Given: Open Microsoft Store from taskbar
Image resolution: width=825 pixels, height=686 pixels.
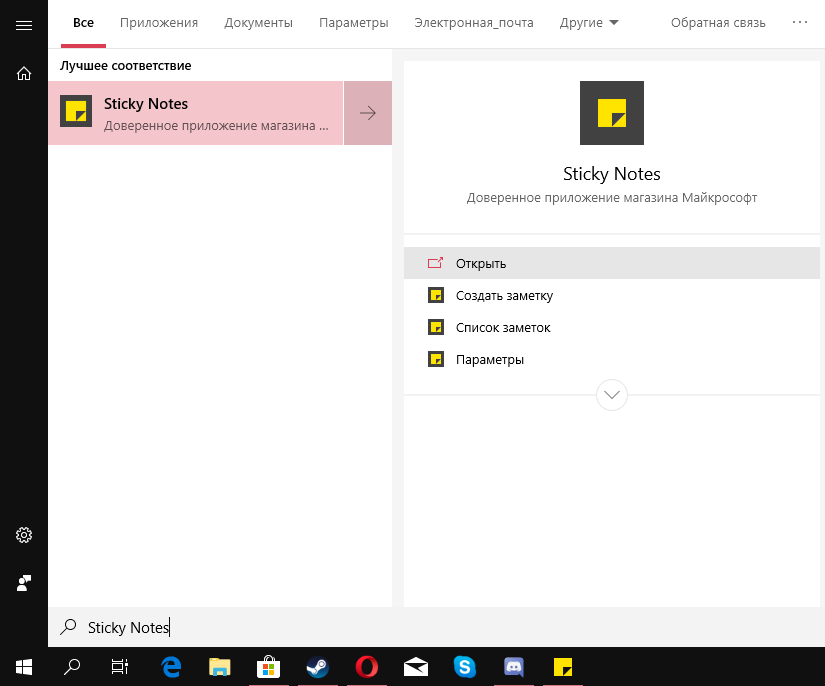Looking at the screenshot, I should (x=268, y=666).
